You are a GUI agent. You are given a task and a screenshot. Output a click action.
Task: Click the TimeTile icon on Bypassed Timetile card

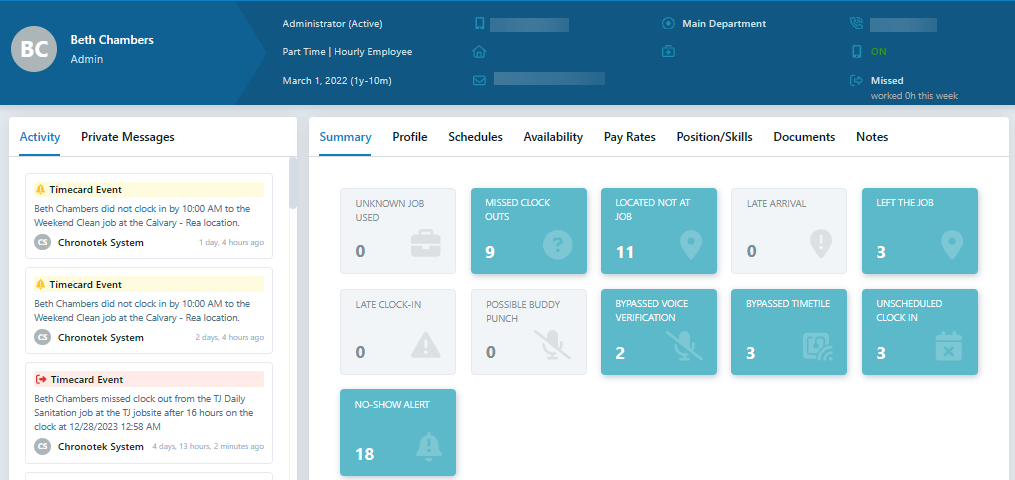[x=818, y=346]
